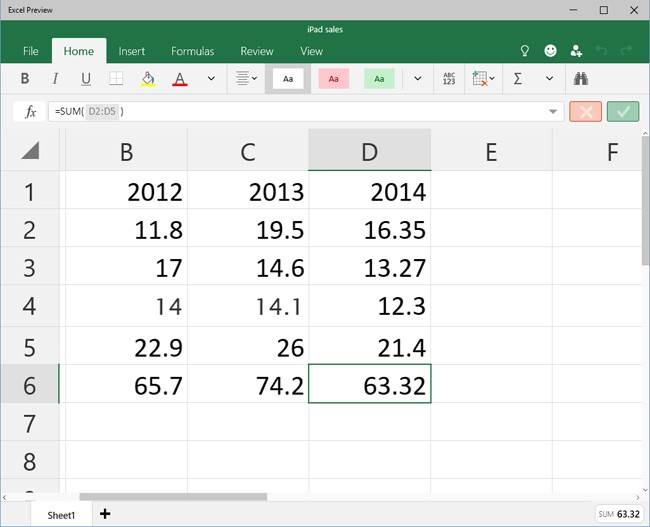Select column D header

[370, 150]
